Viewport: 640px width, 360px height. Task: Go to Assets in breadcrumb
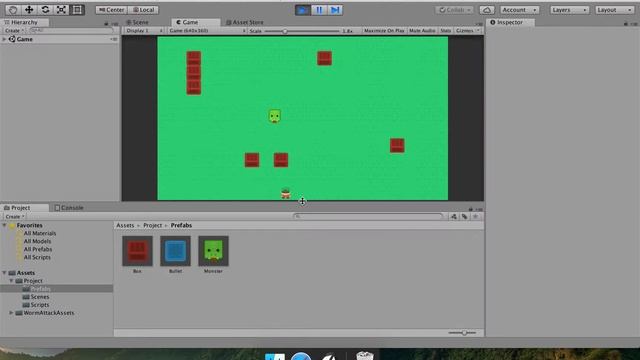125,225
